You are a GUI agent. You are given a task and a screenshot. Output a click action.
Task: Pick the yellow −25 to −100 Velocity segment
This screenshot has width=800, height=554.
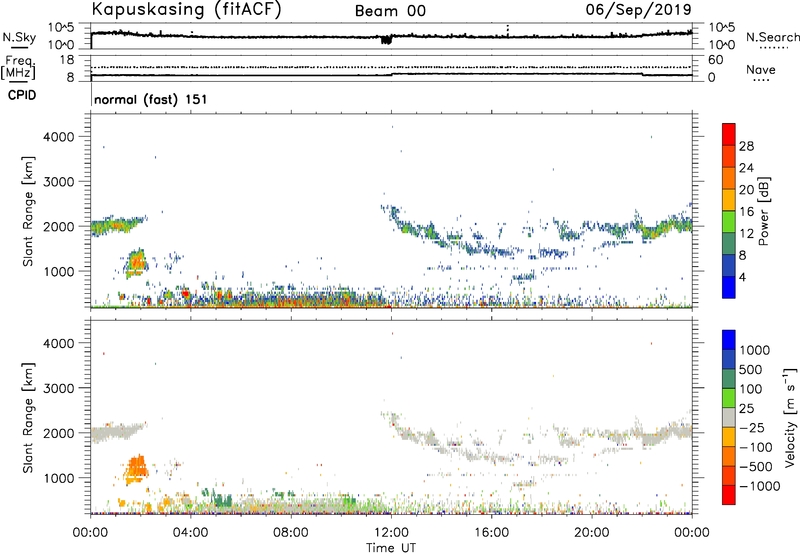tap(729, 437)
